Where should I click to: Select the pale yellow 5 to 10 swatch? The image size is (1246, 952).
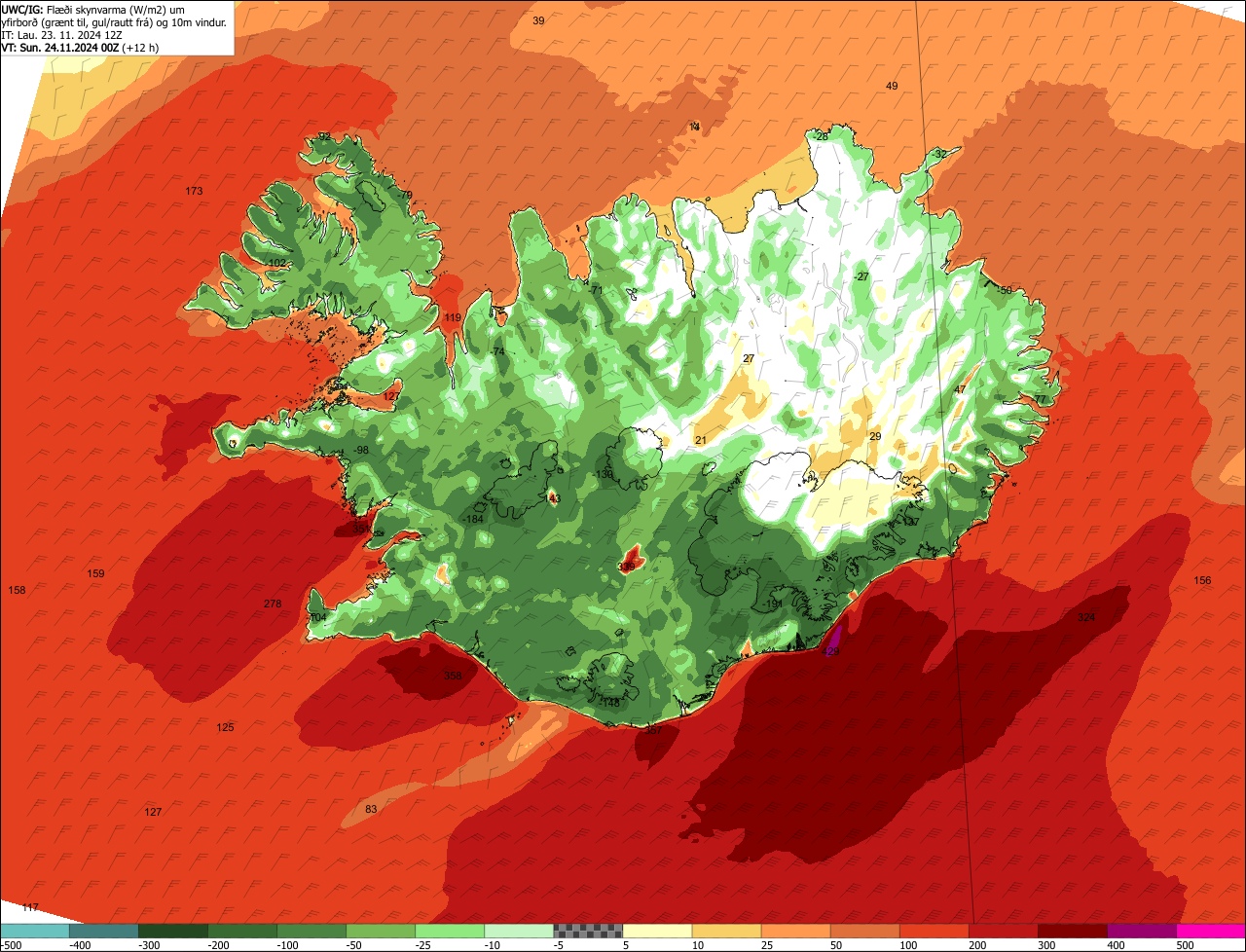[657, 931]
